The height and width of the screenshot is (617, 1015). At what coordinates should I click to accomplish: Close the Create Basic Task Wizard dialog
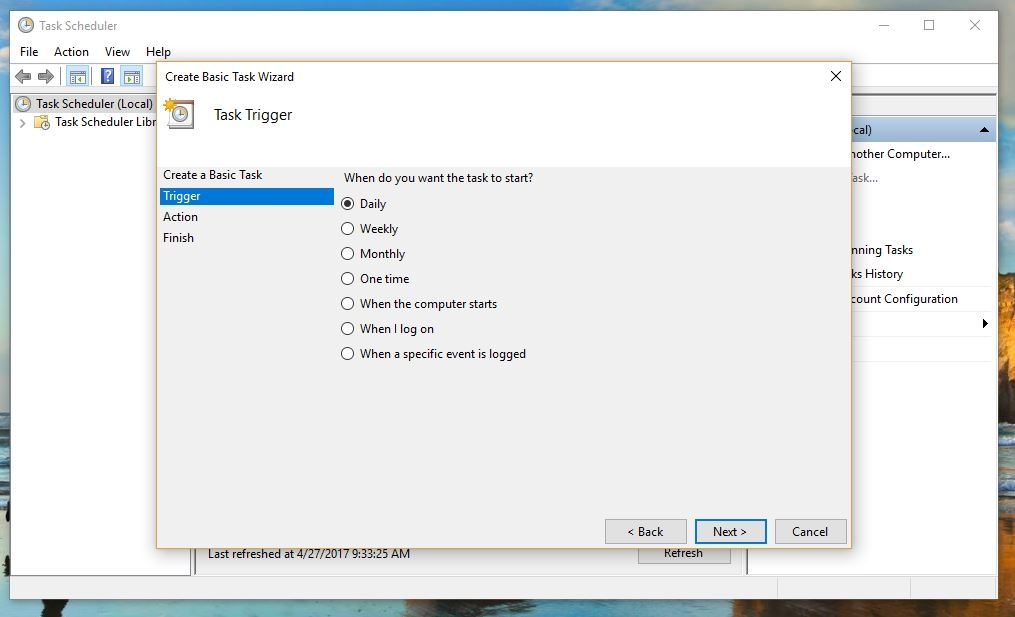click(836, 76)
